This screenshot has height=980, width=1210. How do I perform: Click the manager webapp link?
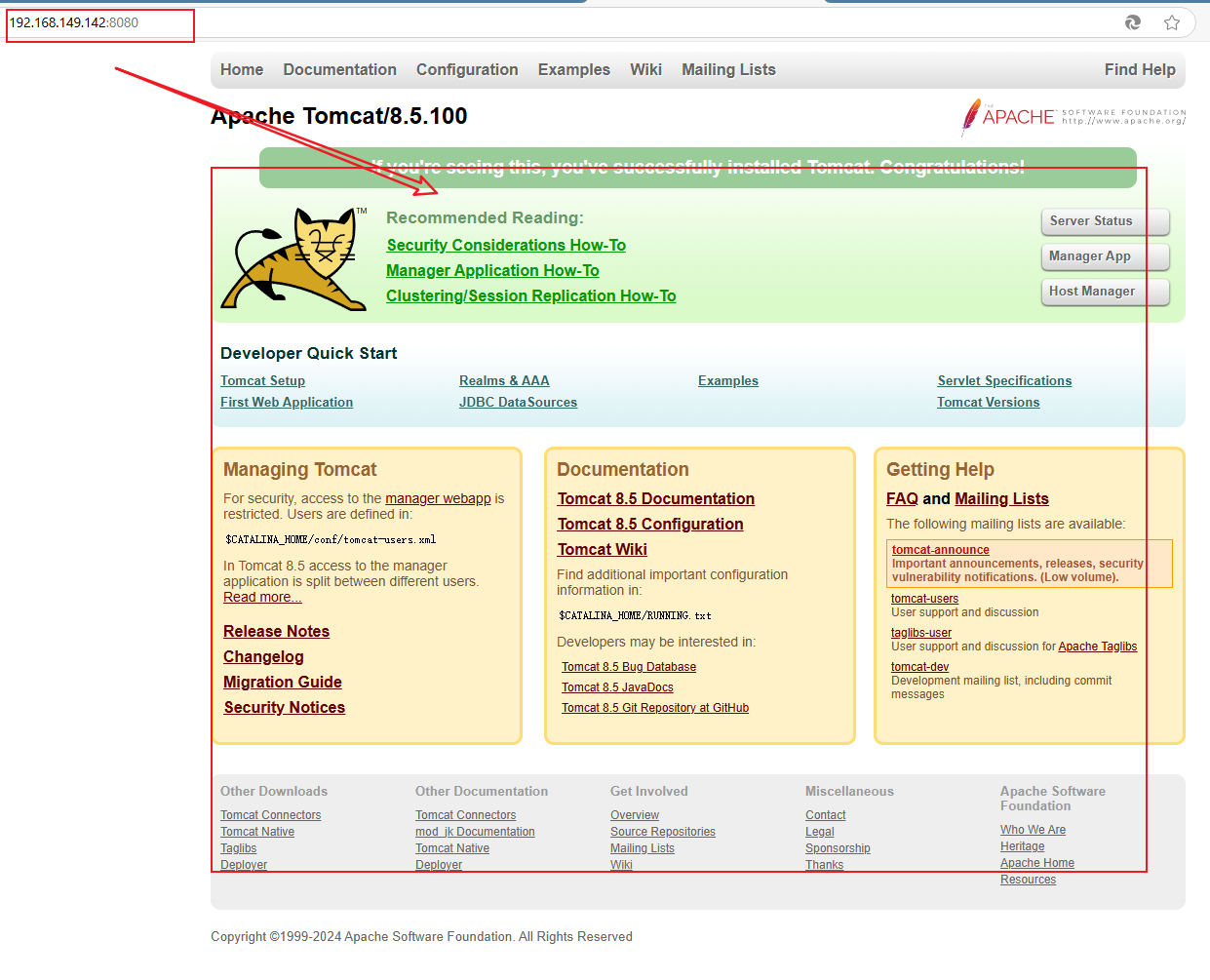pos(438,498)
